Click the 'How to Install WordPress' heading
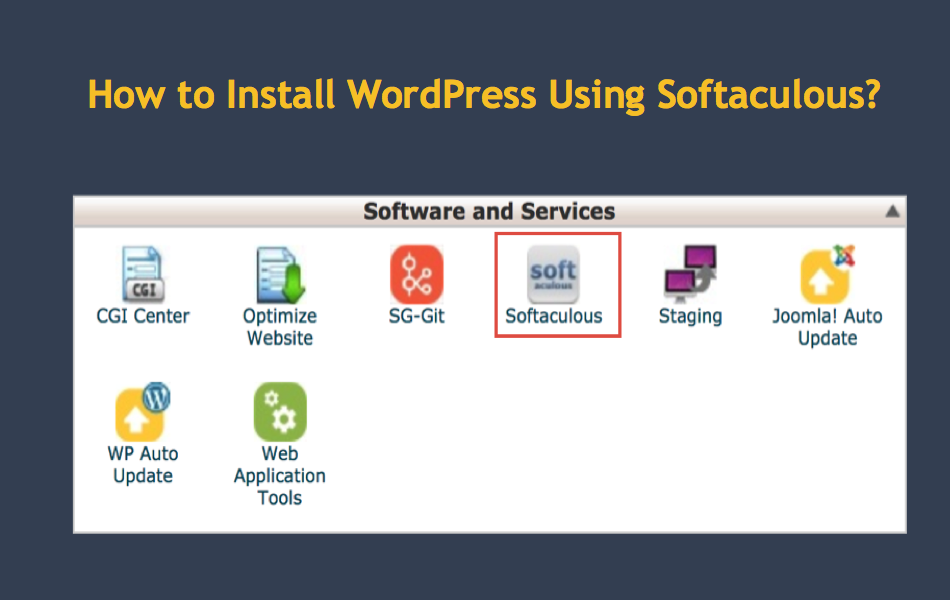The width and height of the screenshot is (950, 600). coord(483,95)
